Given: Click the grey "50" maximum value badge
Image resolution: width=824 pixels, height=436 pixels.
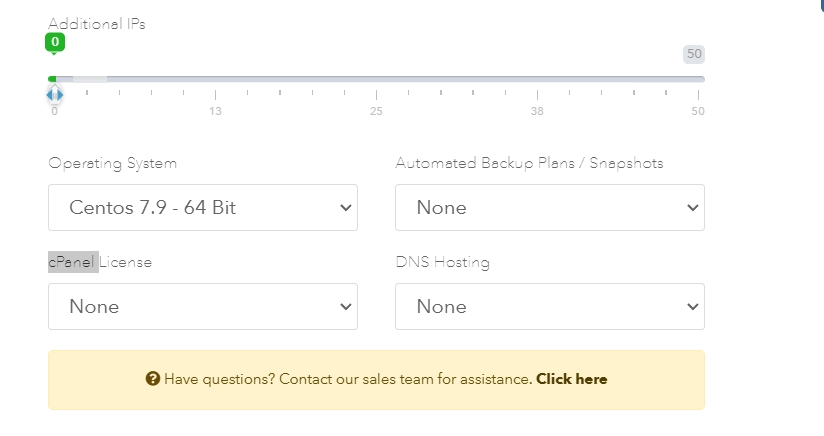Looking at the screenshot, I should tap(694, 54).
